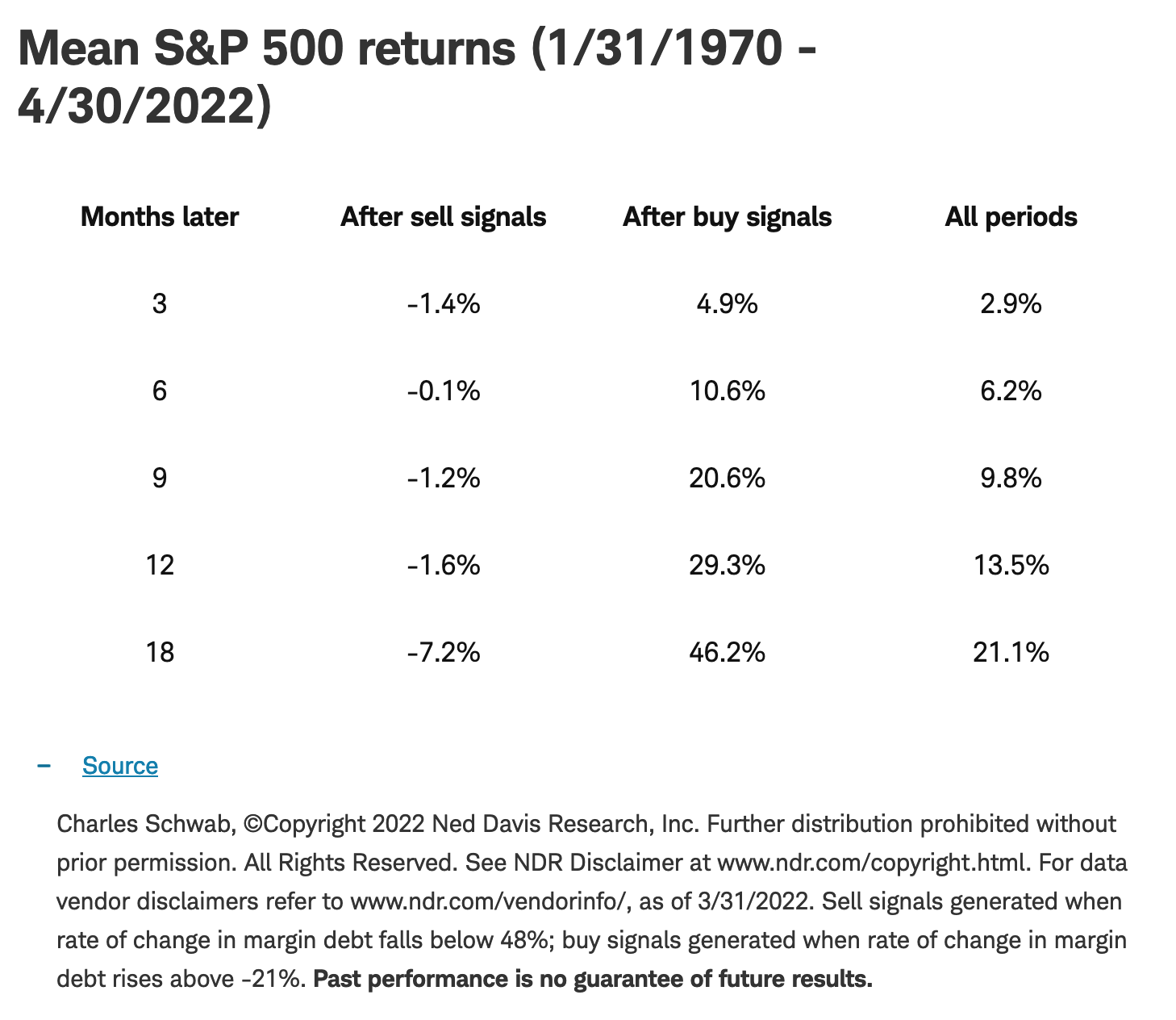Click the All periods column header
This screenshot has width=1176, height=1020.
(1011, 217)
